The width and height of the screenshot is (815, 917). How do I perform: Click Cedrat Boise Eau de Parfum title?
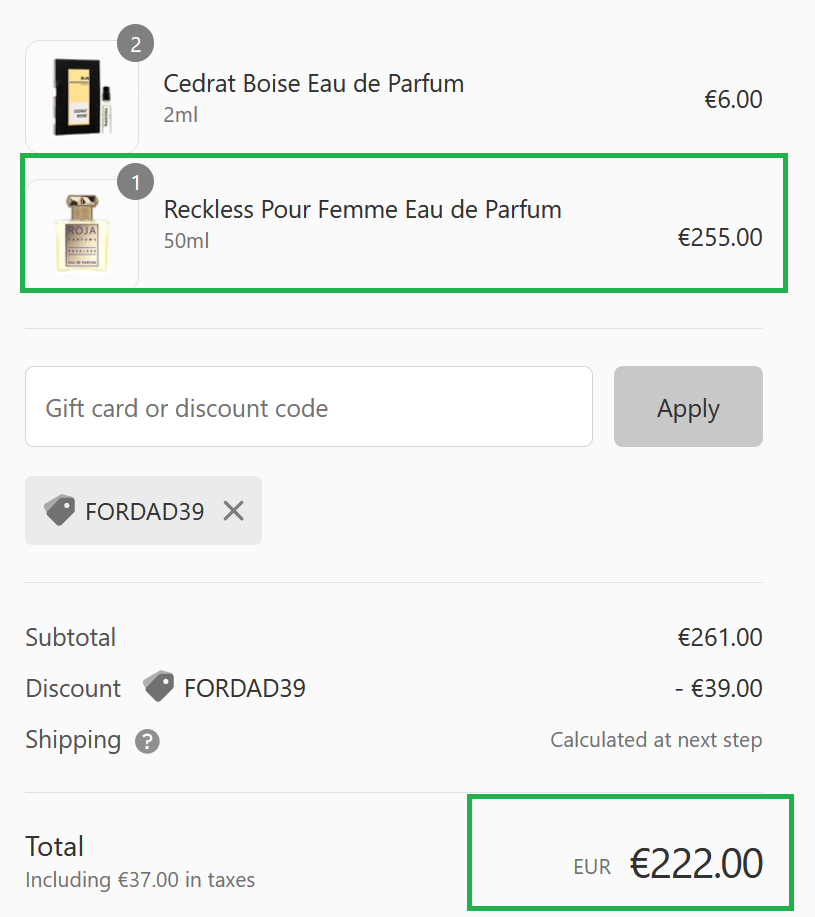coord(313,83)
